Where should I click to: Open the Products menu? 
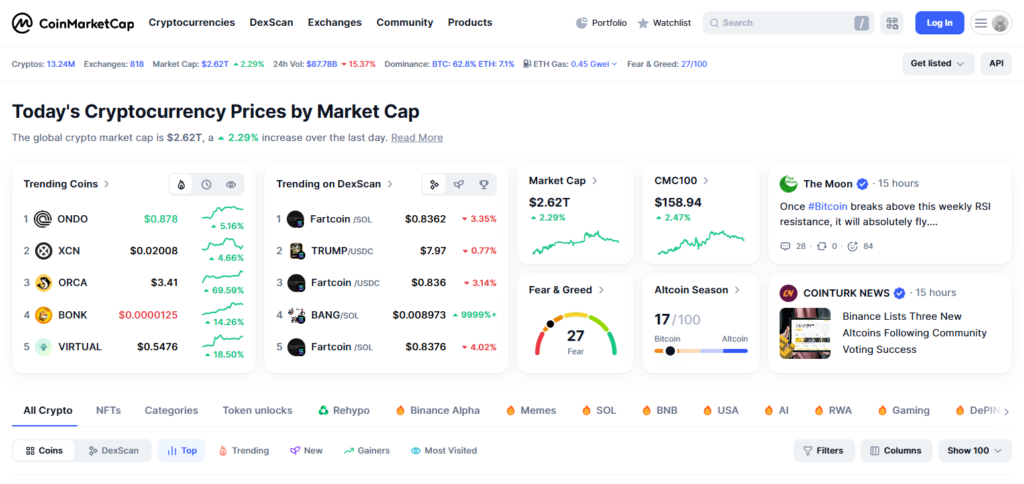[470, 22]
